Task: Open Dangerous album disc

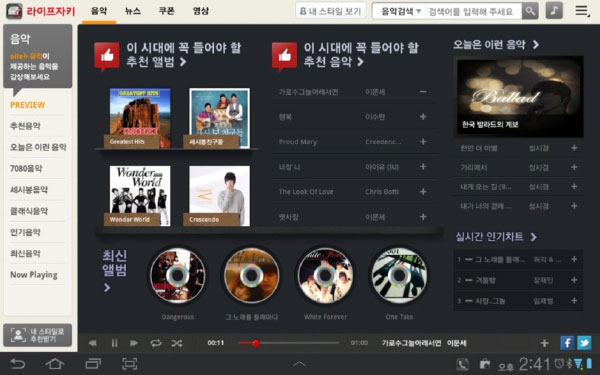Action: [x=178, y=275]
